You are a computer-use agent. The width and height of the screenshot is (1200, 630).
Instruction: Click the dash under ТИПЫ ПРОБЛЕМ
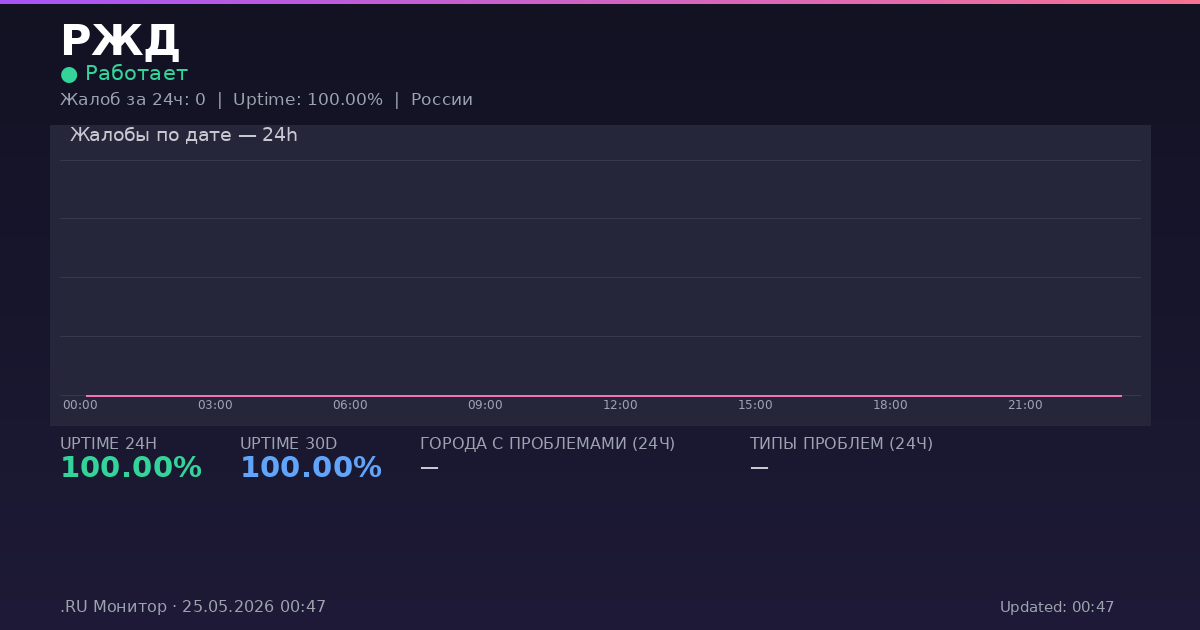[759, 468]
